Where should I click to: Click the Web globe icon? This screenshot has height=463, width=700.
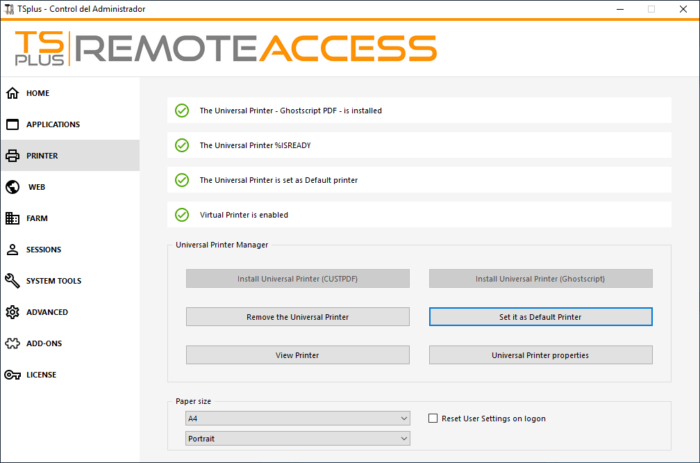click(12, 187)
